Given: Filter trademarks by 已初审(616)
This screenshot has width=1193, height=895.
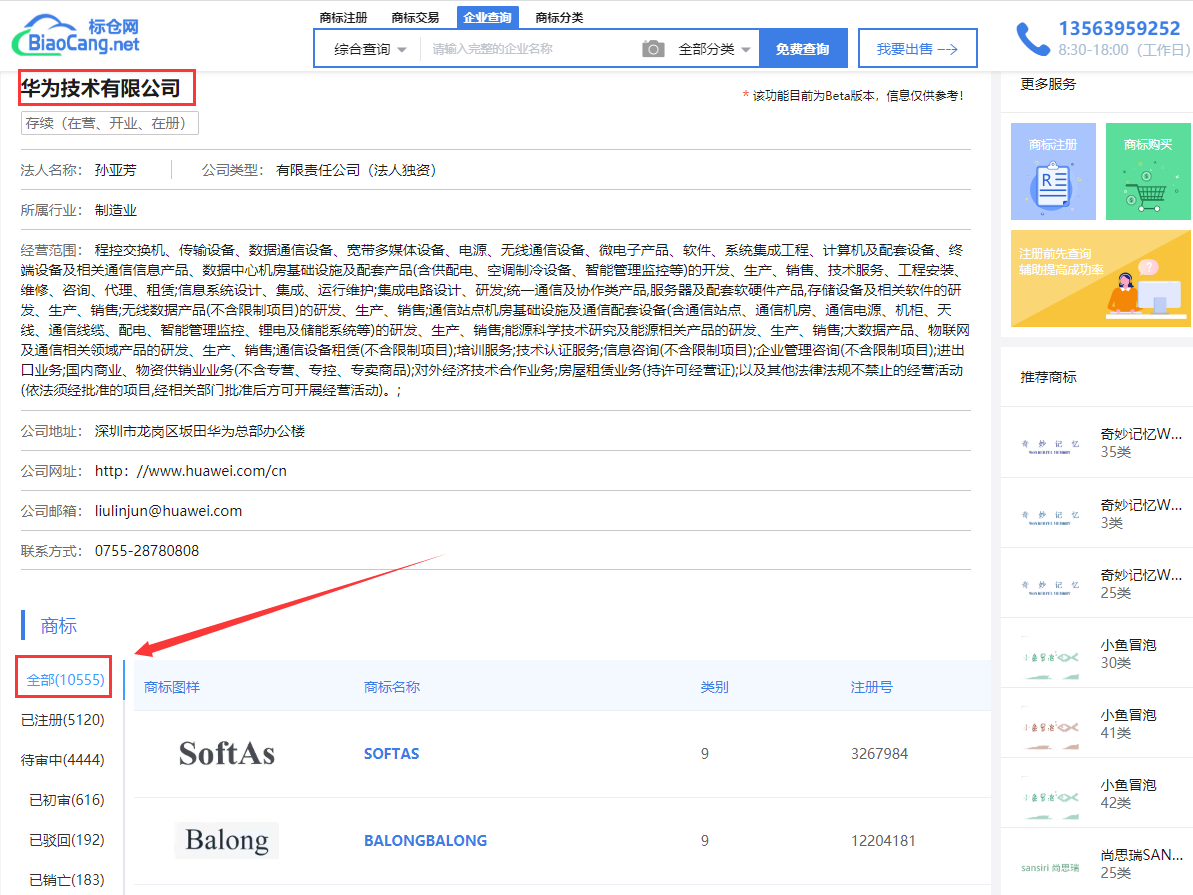Looking at the screenshot, I should (x=66, y=800).
